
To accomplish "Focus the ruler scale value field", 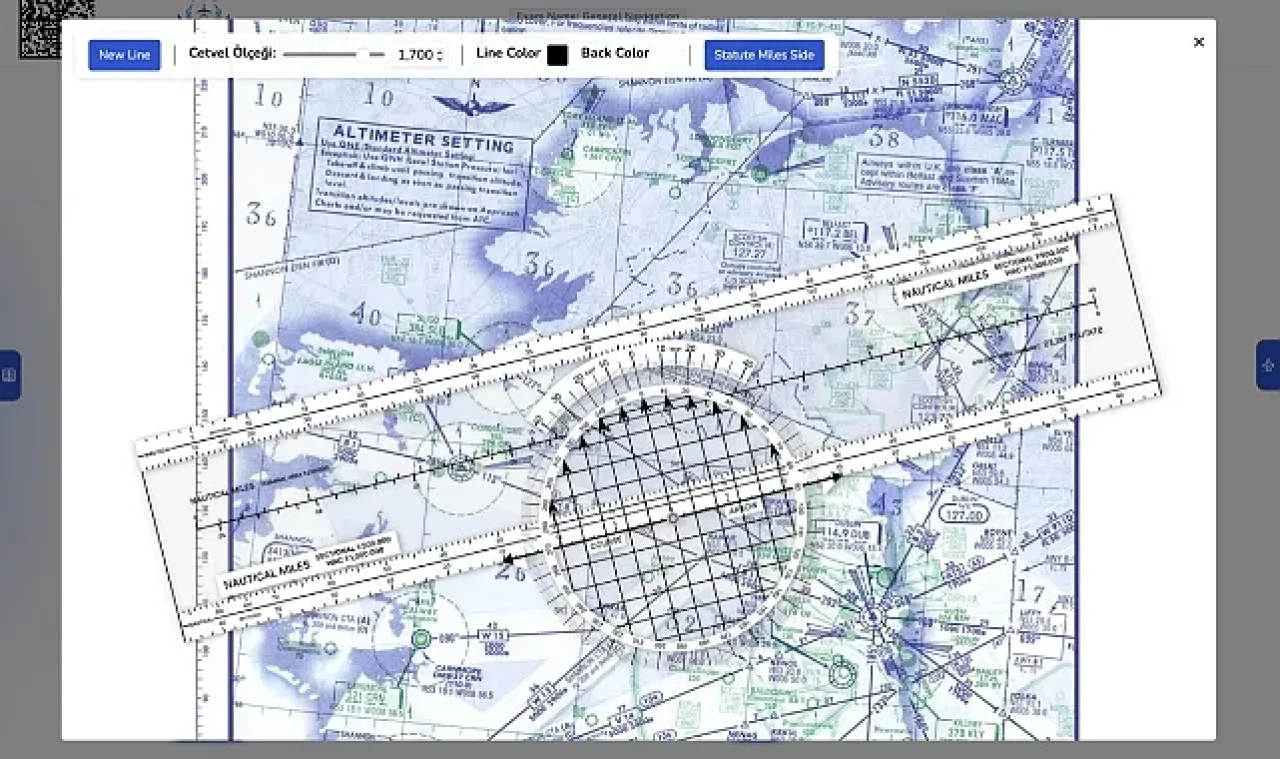I will tap(414, 55).
